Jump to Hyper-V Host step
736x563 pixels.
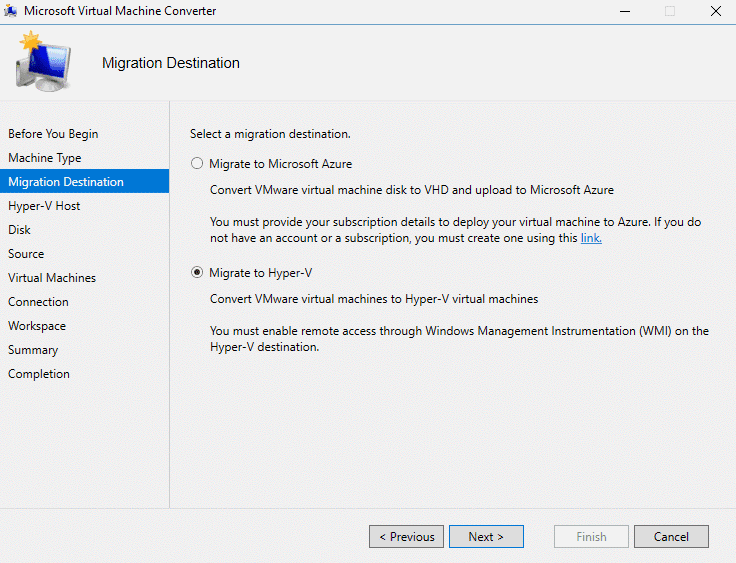[44, 206]
